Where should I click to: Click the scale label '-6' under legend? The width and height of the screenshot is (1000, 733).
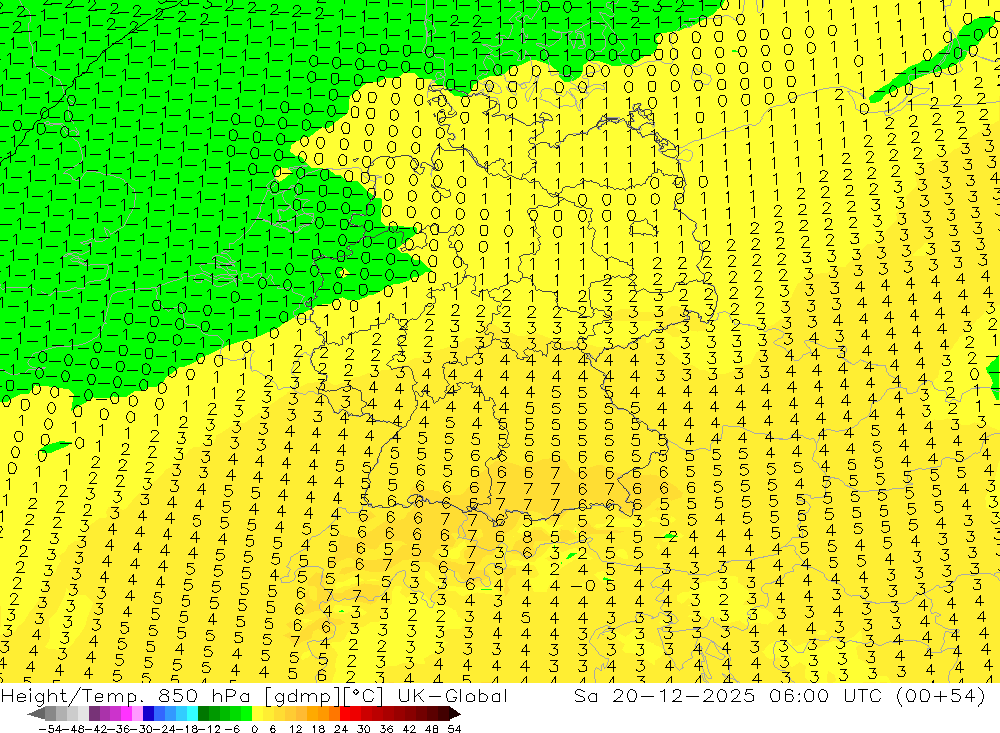233,729
